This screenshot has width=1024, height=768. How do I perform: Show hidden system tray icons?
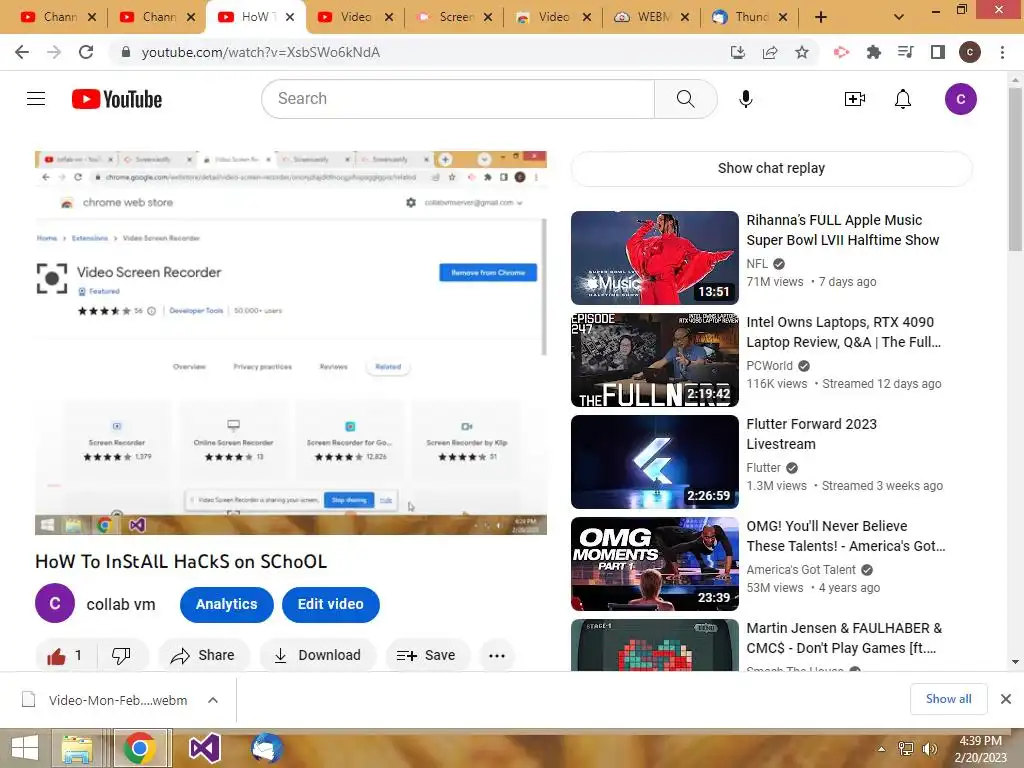coord(881,749)
